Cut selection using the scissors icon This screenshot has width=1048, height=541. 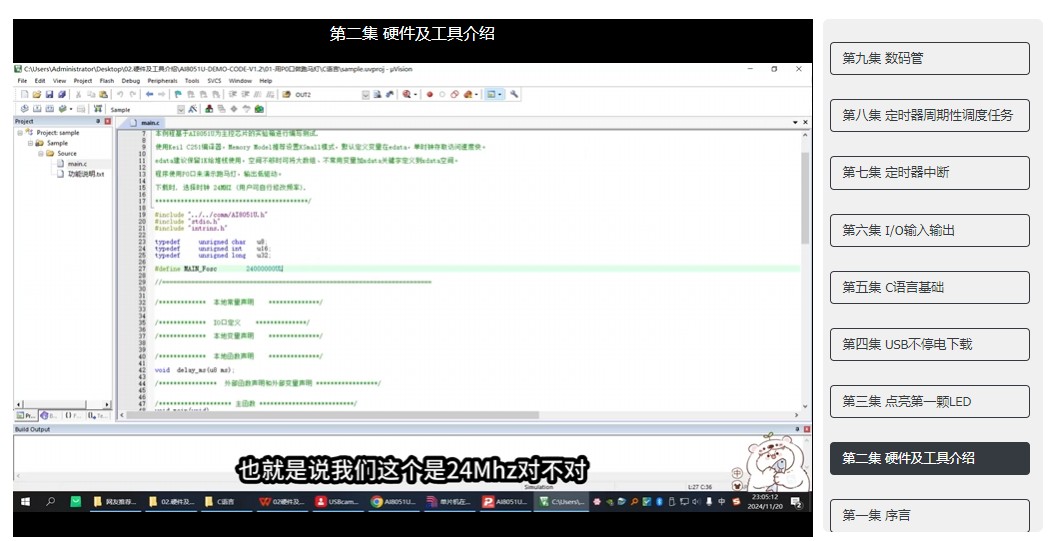[78, 94]
